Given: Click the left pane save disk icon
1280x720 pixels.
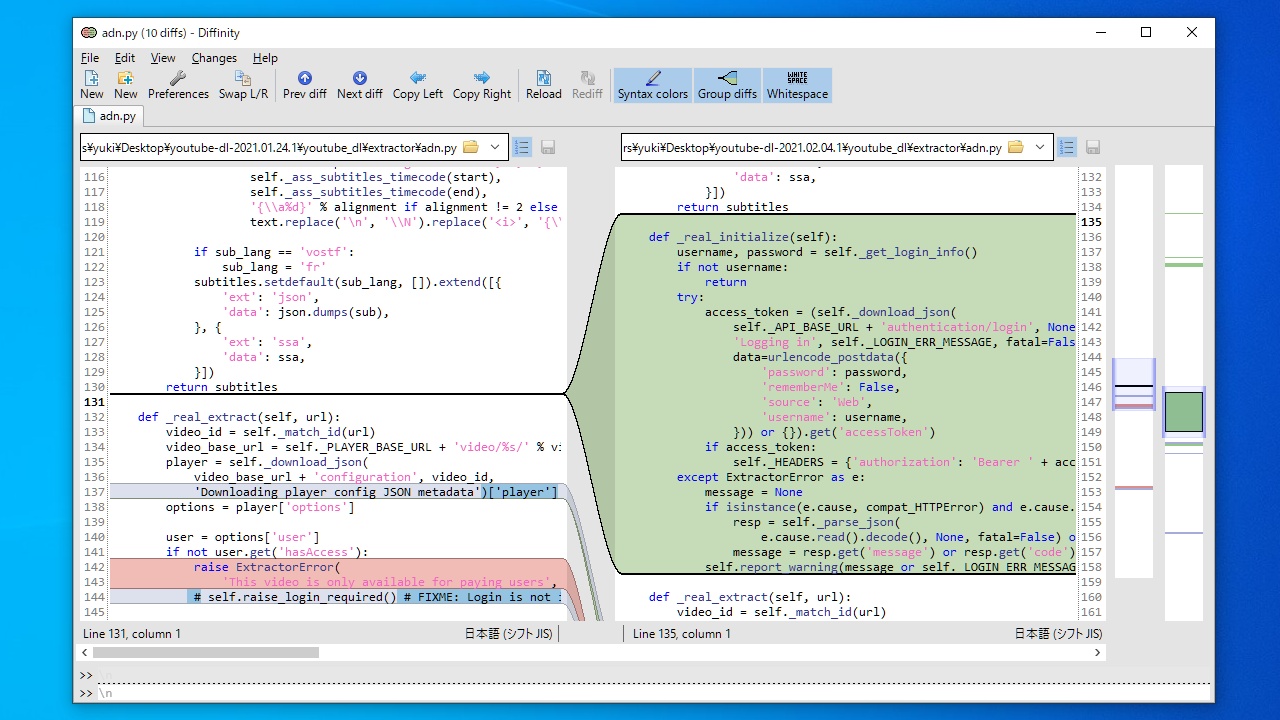Looking at the screenshot, I should [x=548, y=147].
